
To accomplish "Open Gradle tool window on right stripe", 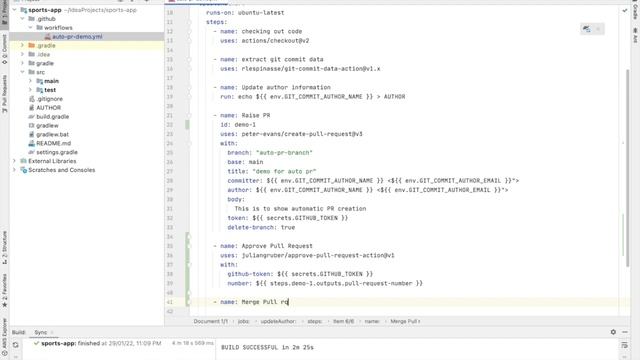I will pos(635,10).
